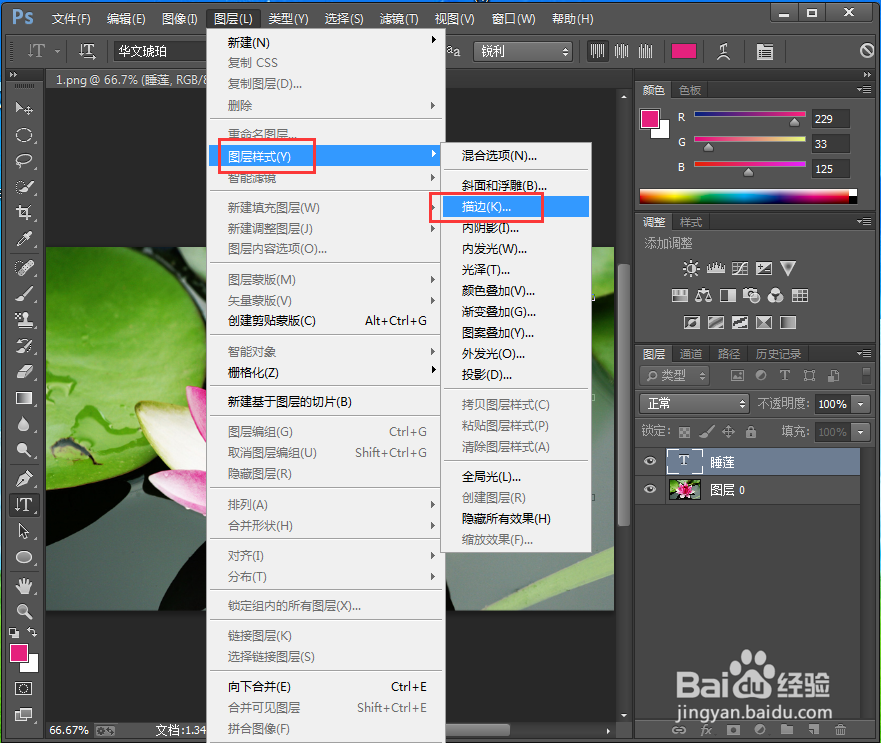Viewport: 881px width, 743px height.
Task: Toggle visibility of layer 睡莲
Action: (x=649, y=461)
